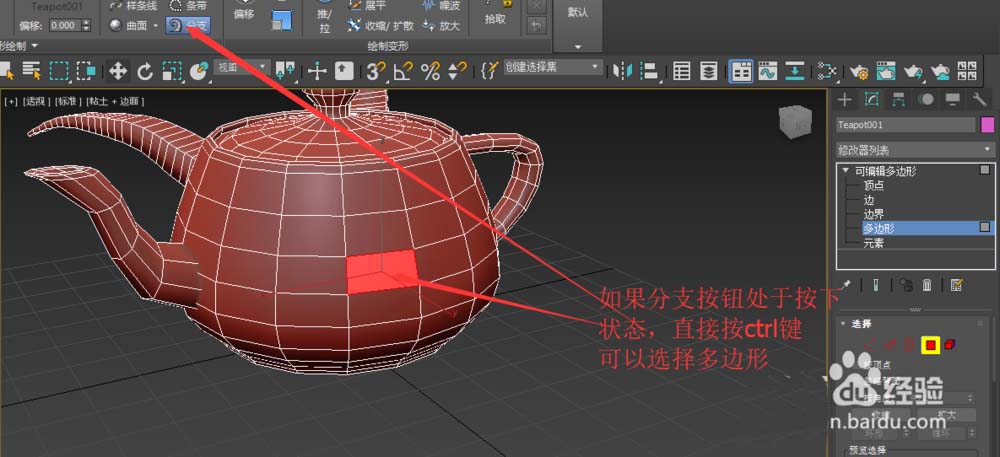Click the Render Production teapot icon
Image resolution: width=1000 pixels, height=457 pixels.
(x=913, y=71)
